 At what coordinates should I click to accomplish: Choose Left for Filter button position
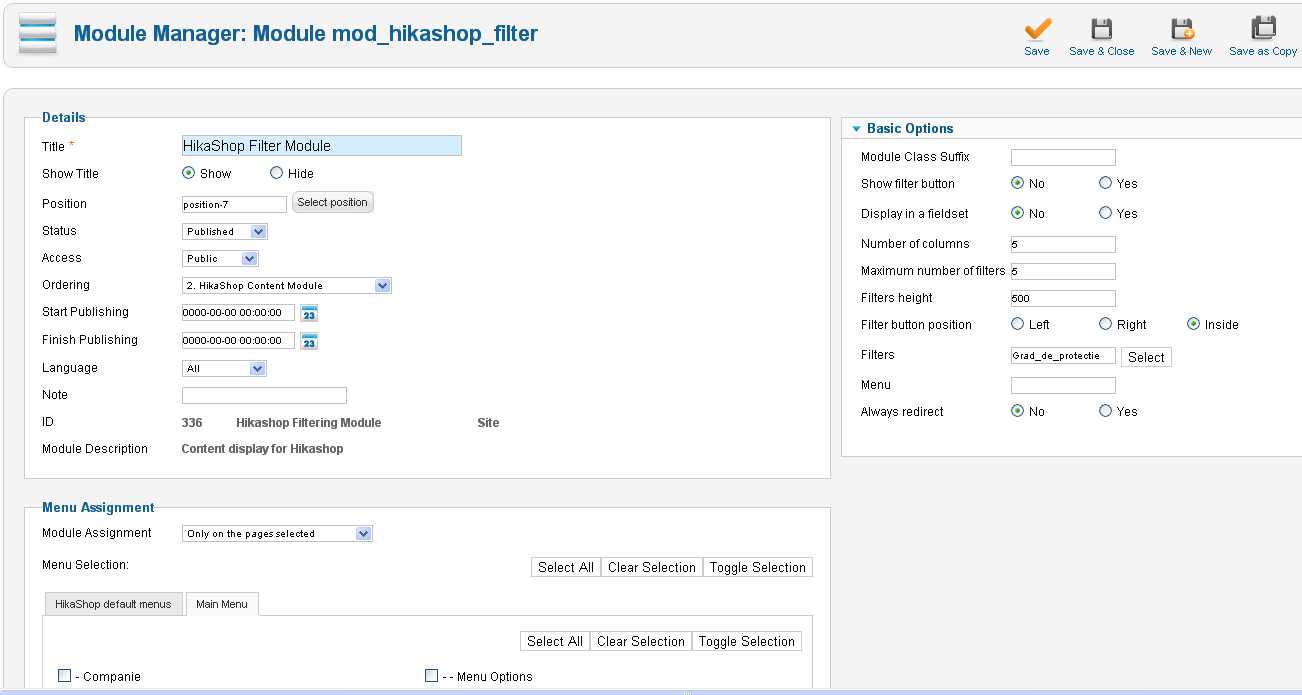point(1018,324)
